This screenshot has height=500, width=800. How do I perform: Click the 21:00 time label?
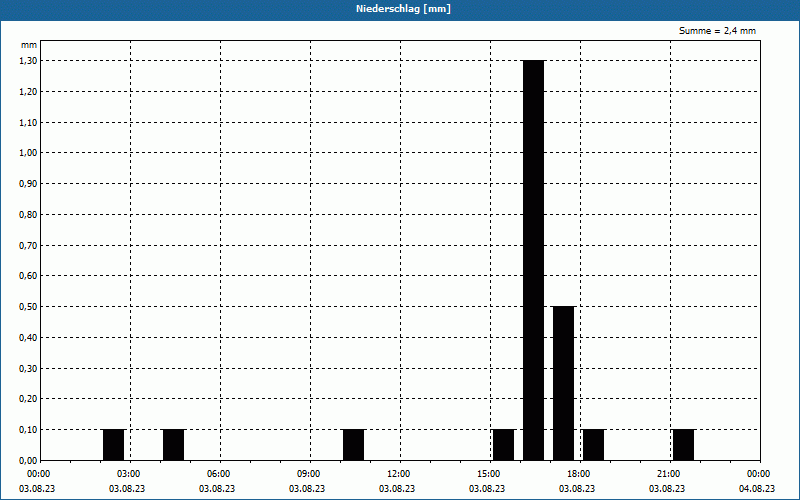pos(668,474)
